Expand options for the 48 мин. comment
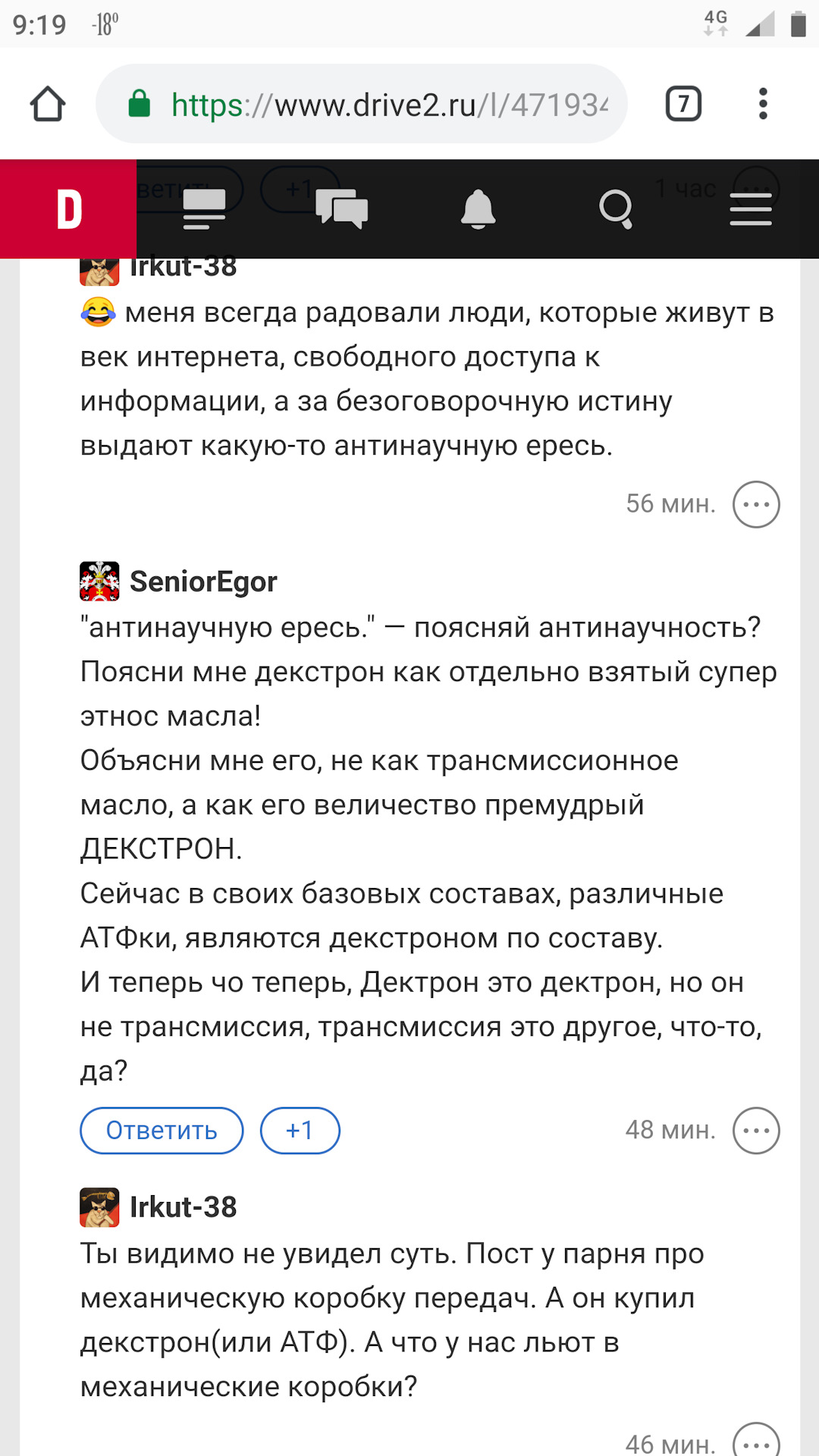The height and width of the screenshot is (1456, 819). point(756,1131)
